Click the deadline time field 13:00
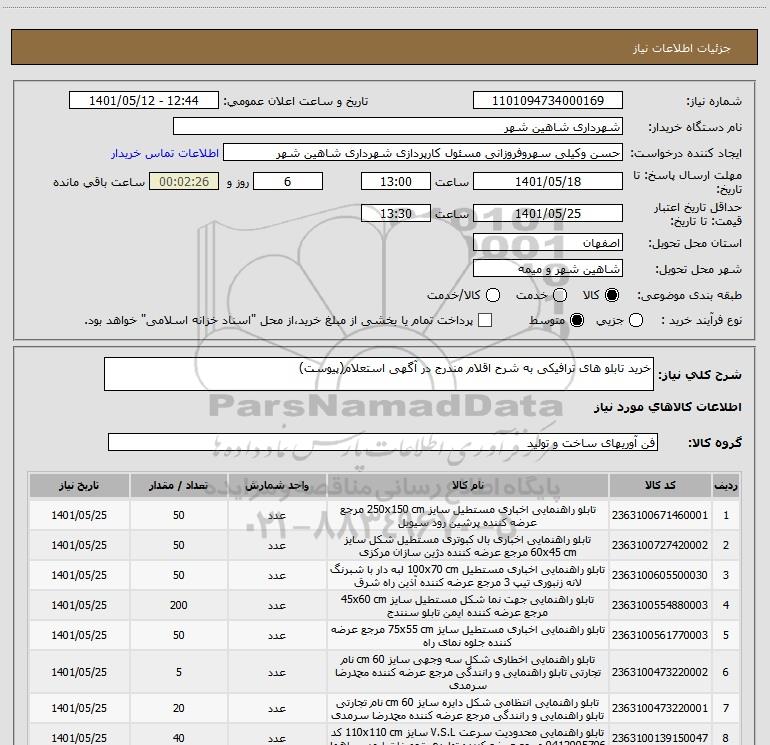This screenshot has width=770, height=745. pyautogui.click(x=396, y=182)
